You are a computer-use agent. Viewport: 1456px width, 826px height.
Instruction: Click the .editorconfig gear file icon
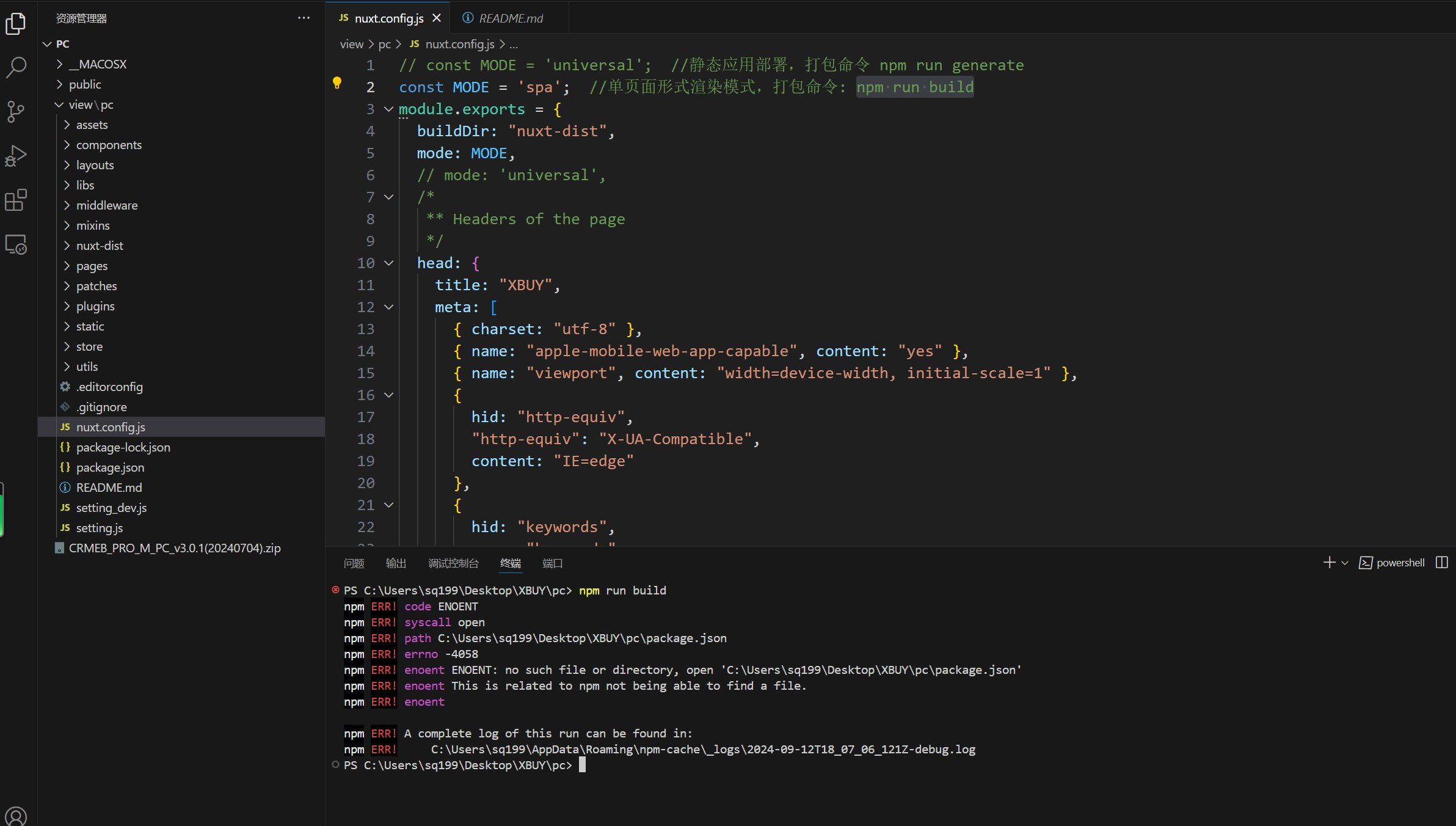(x=65, y=387)
